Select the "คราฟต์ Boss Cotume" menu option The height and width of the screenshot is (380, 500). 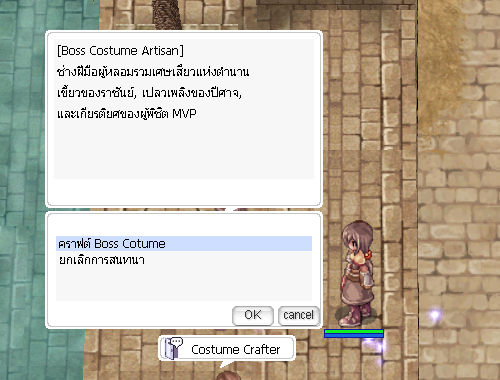184,244
